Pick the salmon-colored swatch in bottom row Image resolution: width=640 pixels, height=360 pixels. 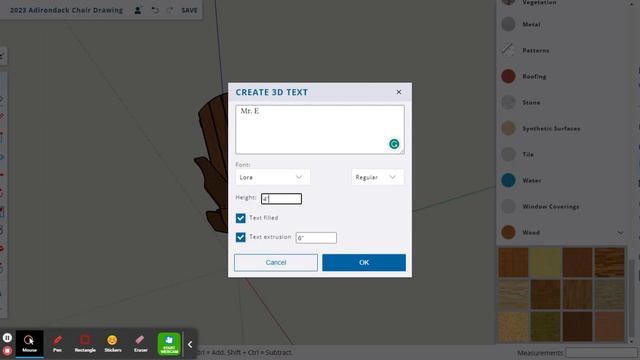click(609, 327)
